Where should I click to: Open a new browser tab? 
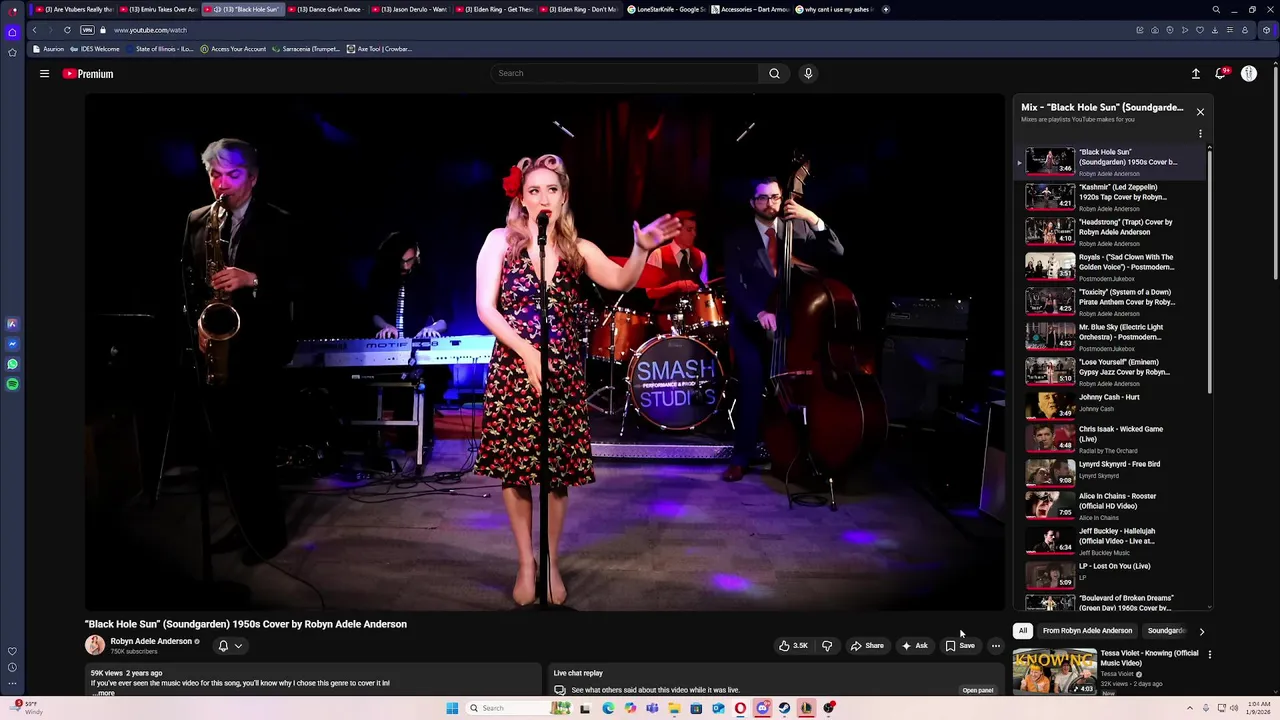885,9
